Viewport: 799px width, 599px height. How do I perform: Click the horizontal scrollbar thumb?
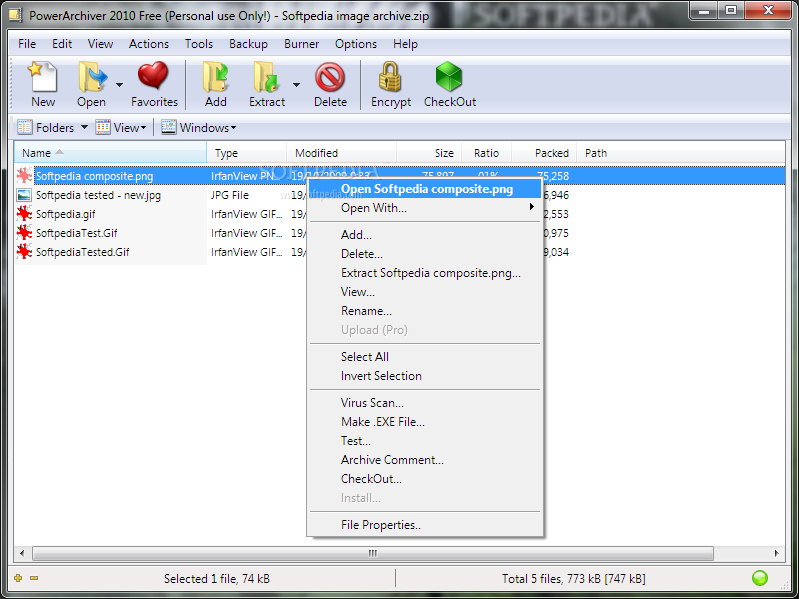(373, 553)
